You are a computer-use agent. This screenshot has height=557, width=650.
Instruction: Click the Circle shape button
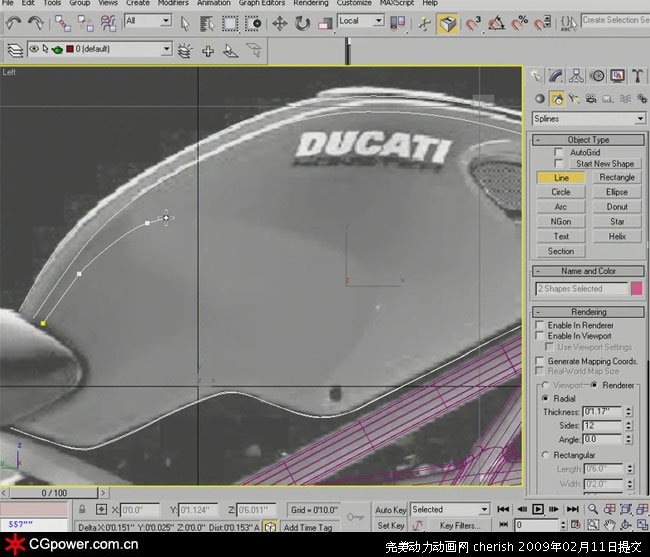point(561,192)
